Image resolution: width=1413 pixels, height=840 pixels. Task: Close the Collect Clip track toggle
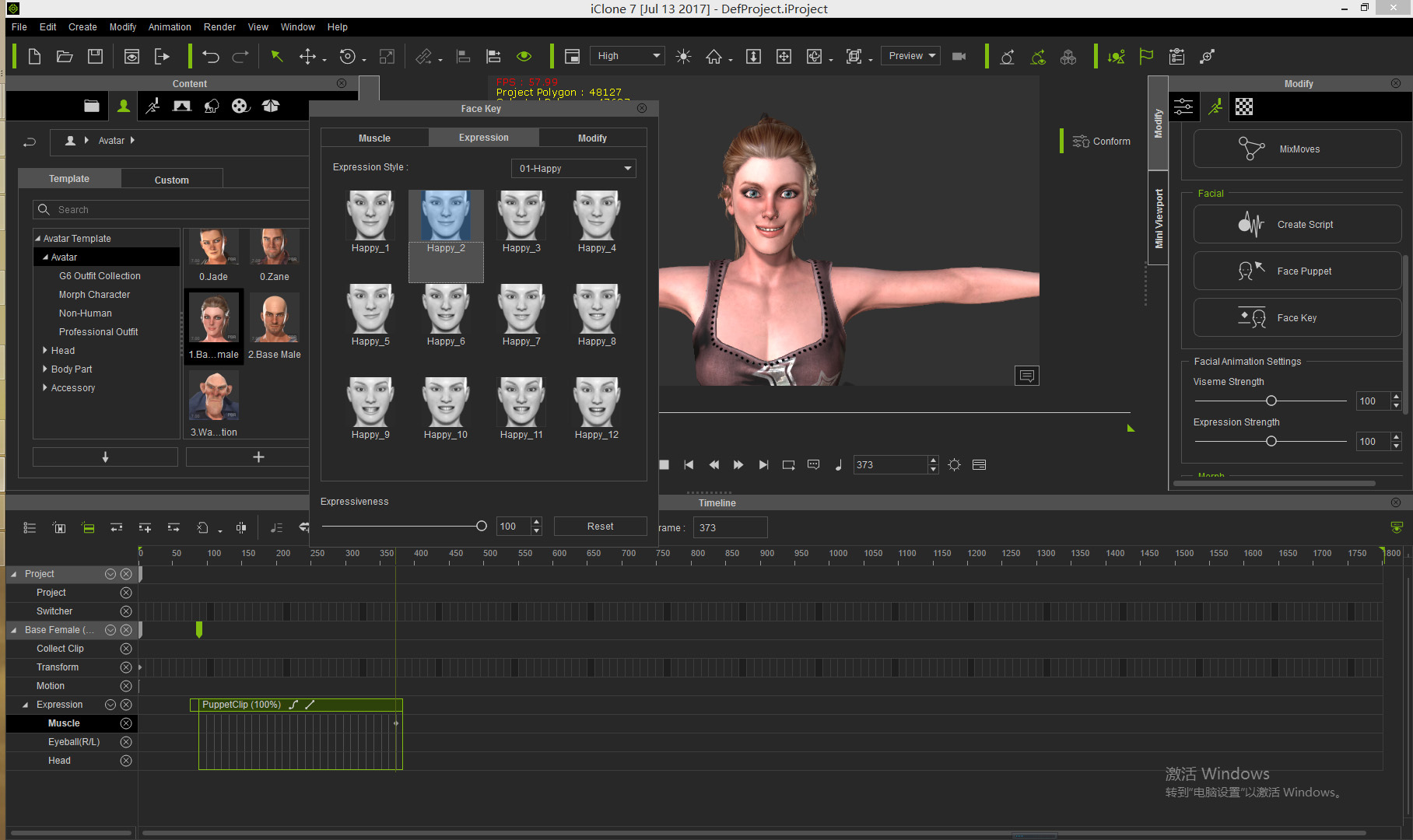[126, 649]
